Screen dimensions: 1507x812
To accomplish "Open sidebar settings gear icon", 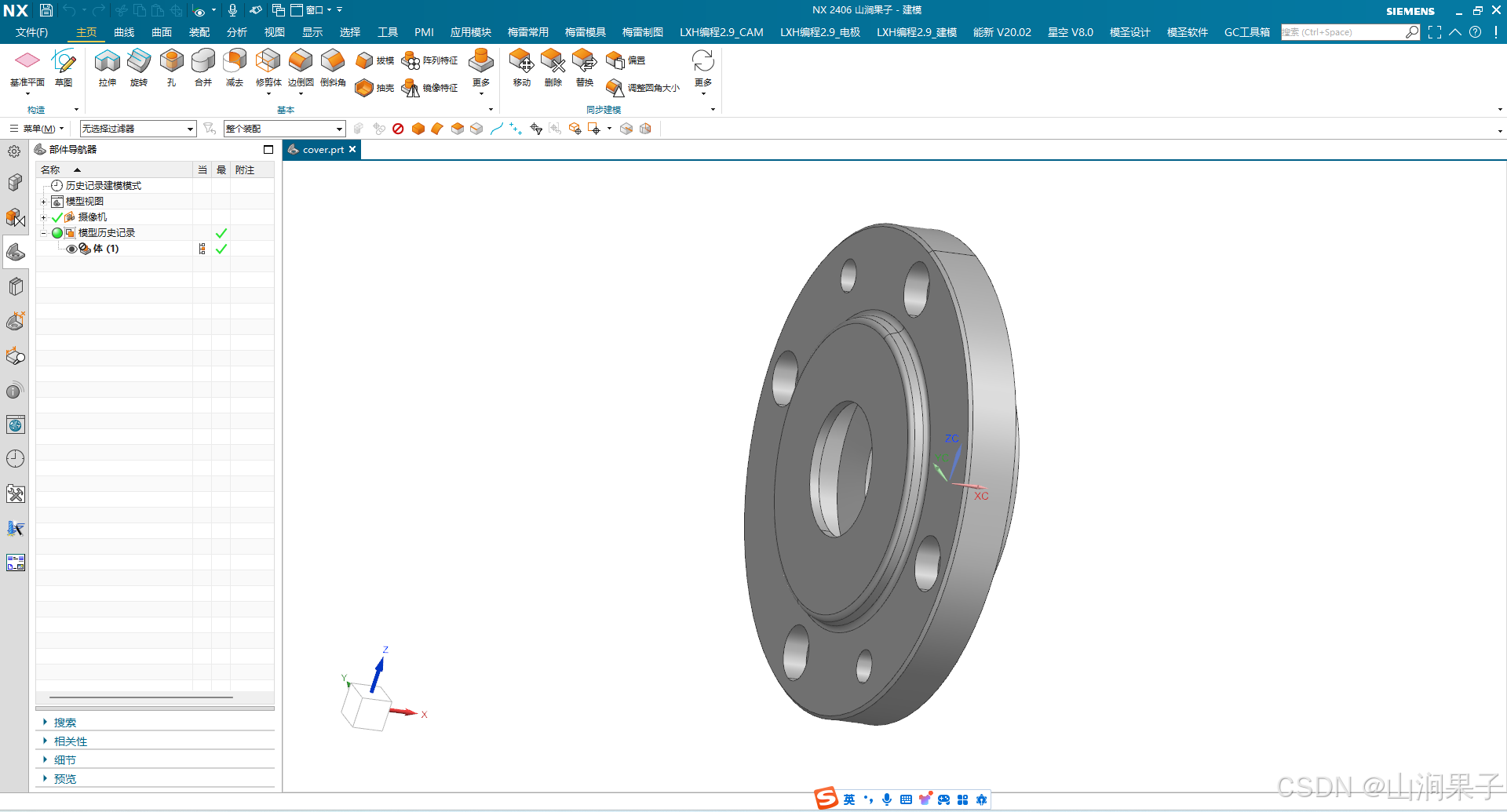I will 14,151.
